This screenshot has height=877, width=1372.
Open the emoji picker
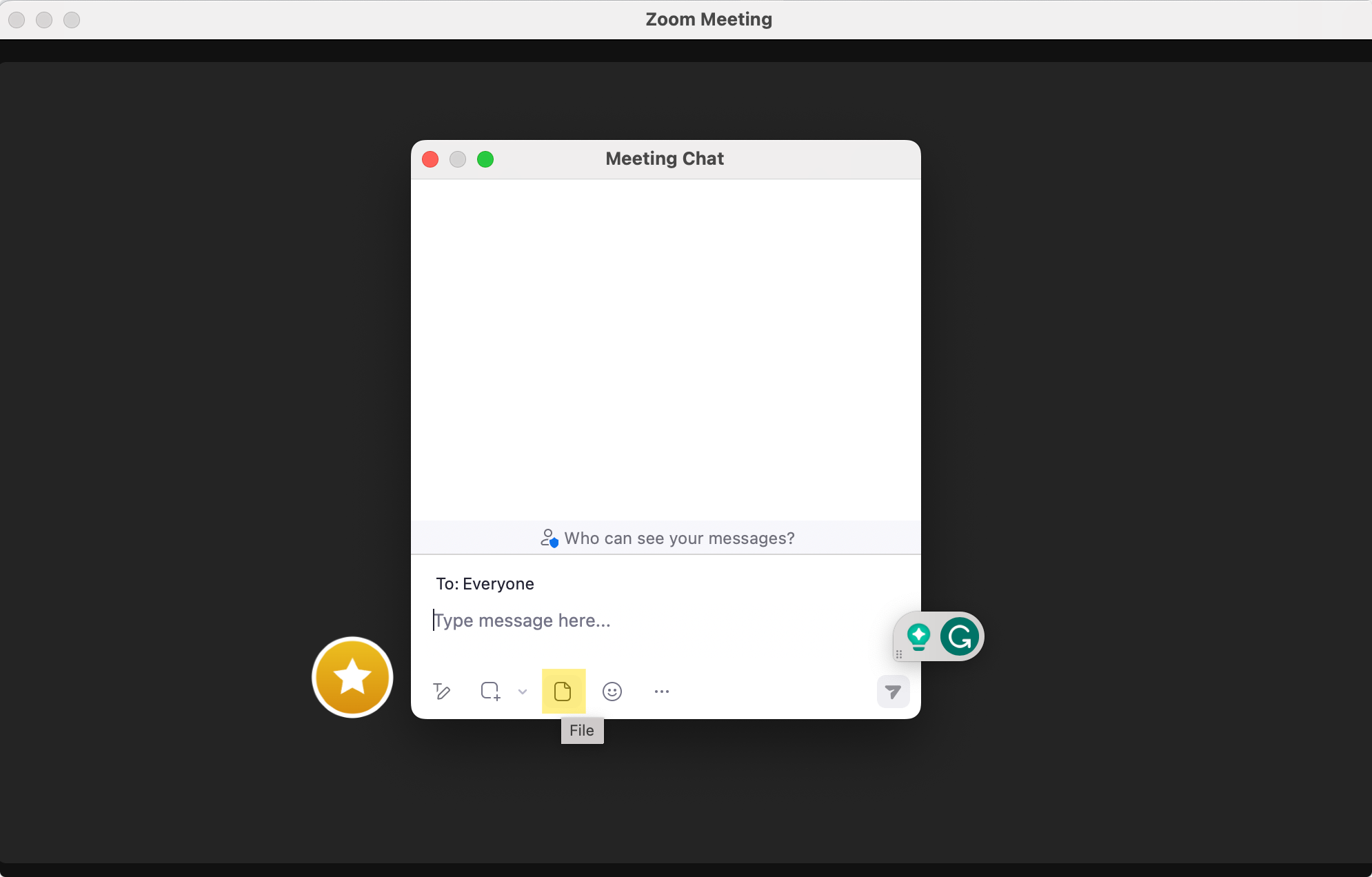coord(612,691)
